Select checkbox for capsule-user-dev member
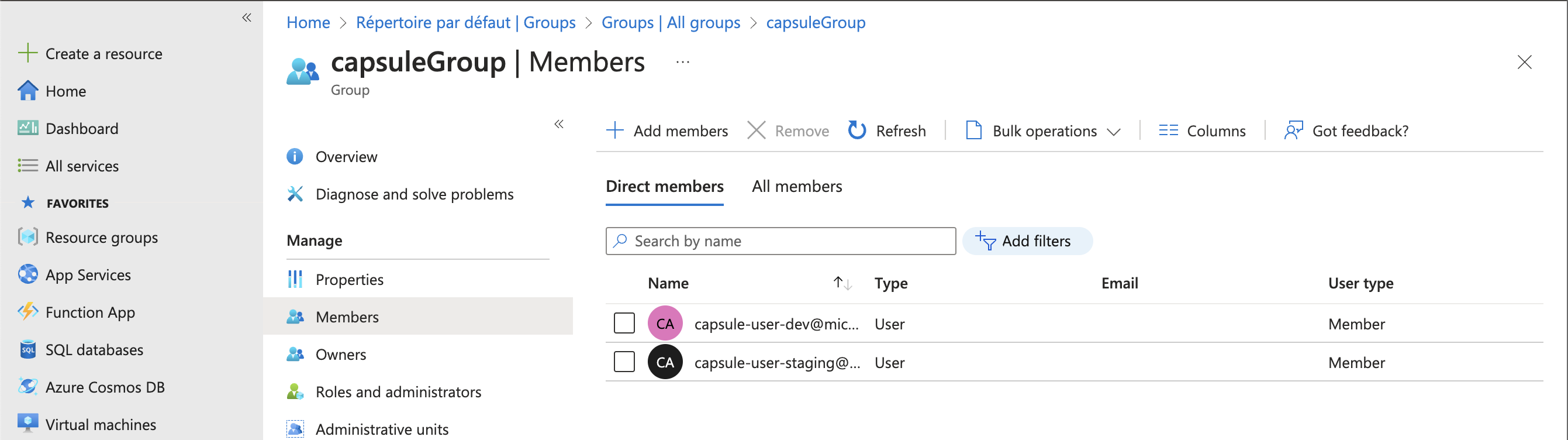 [x=624, y=324]
